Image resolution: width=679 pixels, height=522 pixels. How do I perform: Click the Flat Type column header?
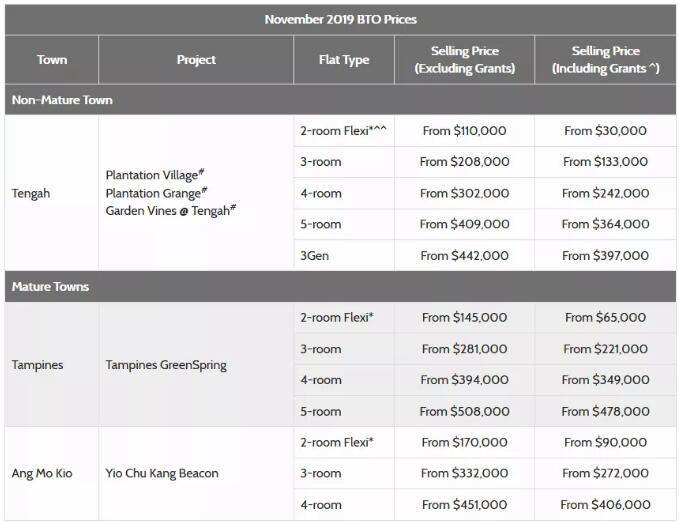pos(343,60)
